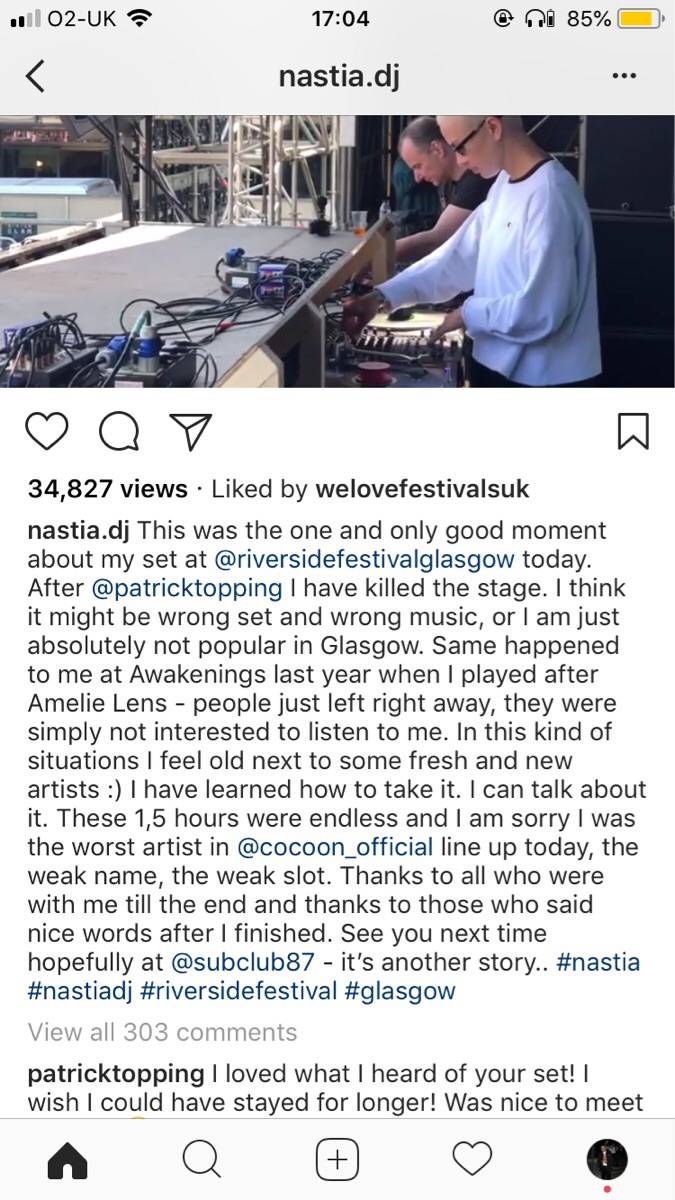Expand View all 303 comments
The height and width of the screenshot is (1200, 675).
click(162, 1032)
